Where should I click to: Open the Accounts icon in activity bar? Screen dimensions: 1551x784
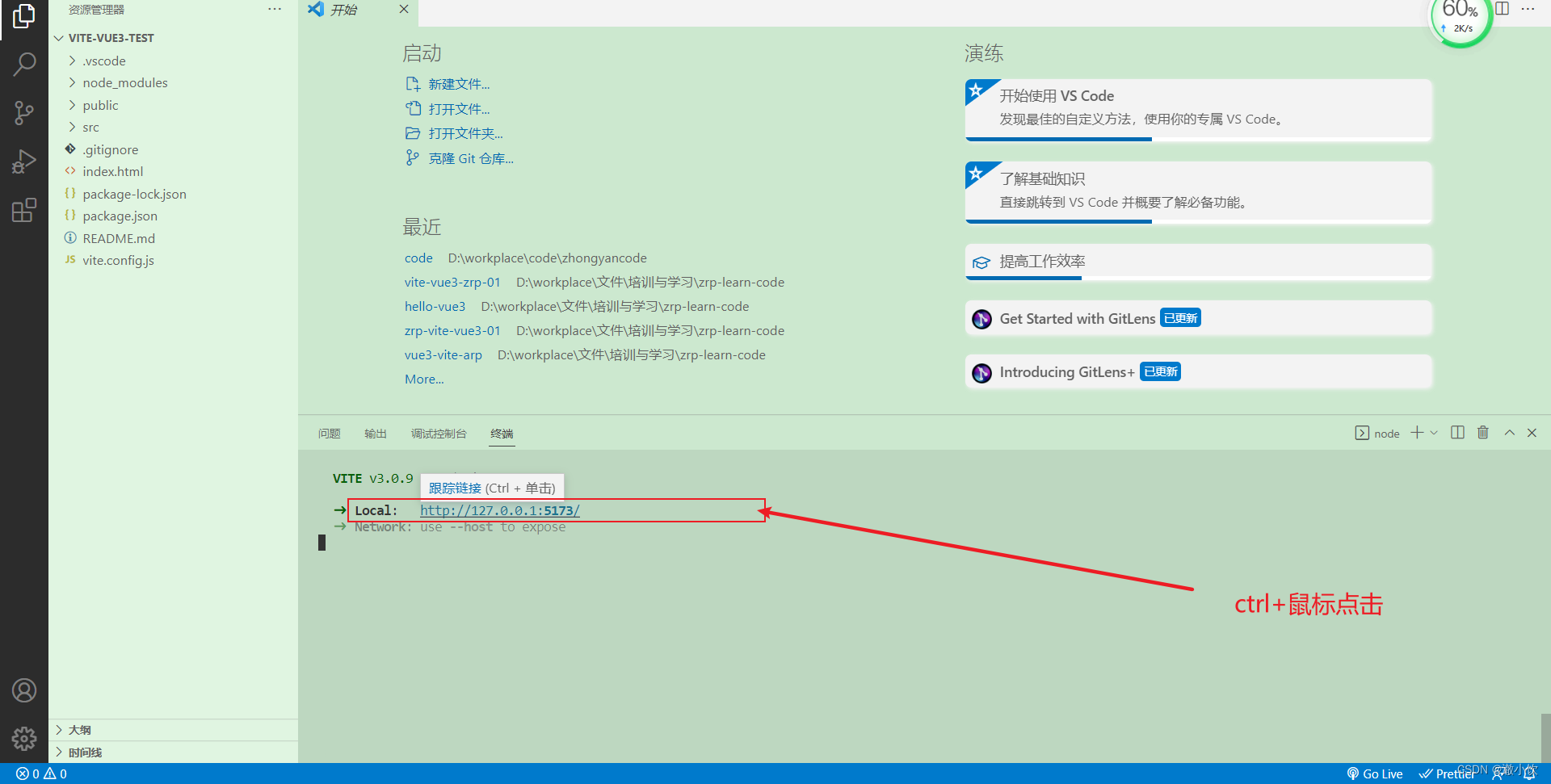pos(24,690)
